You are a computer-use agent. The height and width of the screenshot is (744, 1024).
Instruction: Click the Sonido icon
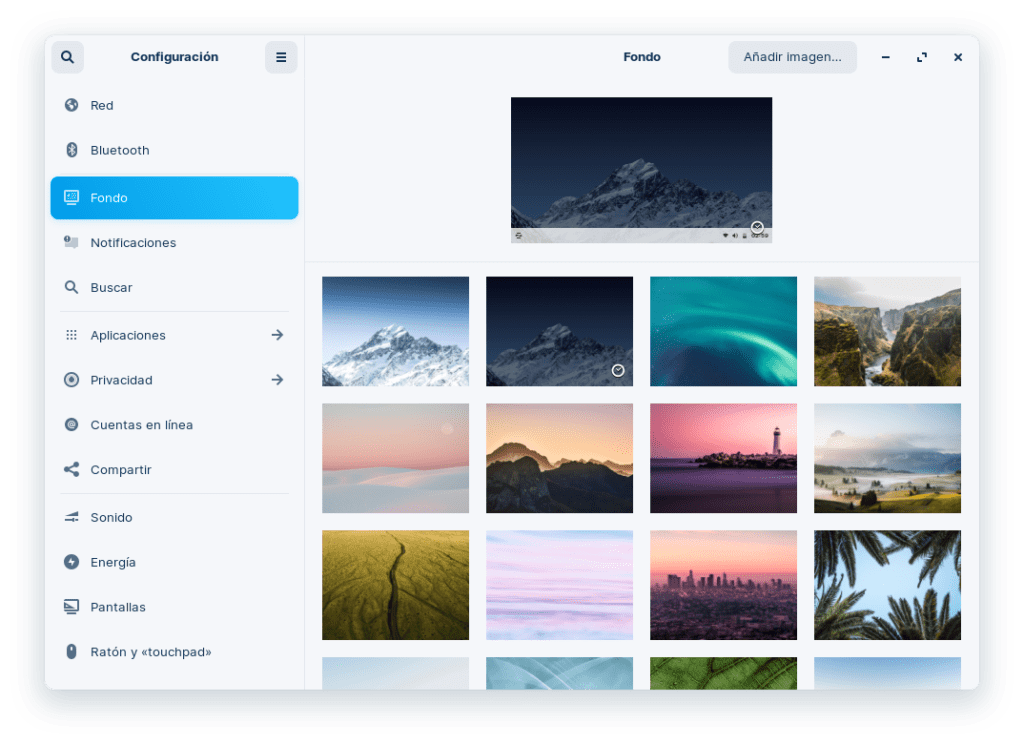72,517
